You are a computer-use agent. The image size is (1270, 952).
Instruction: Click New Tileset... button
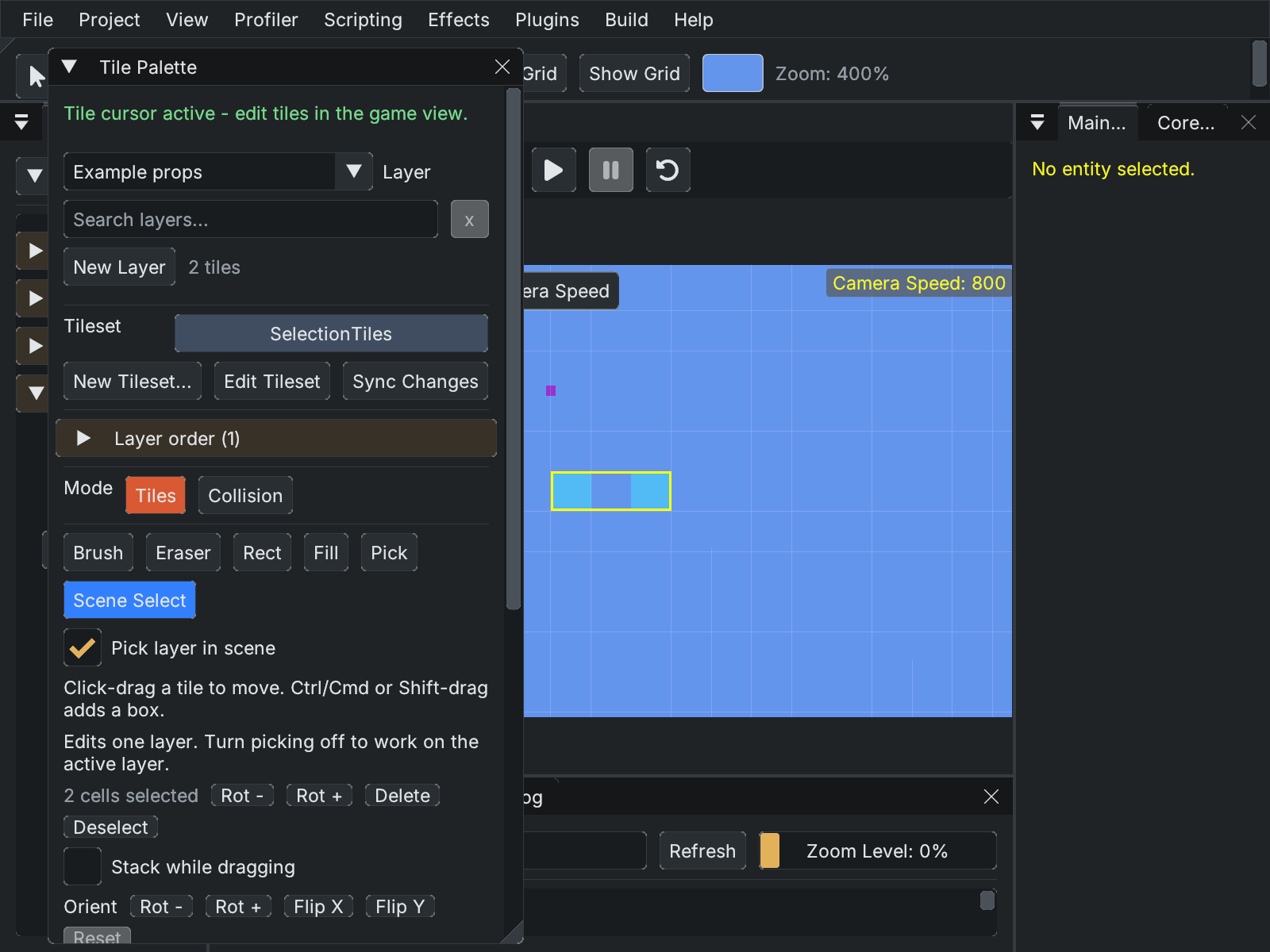(x=133, y=382)
